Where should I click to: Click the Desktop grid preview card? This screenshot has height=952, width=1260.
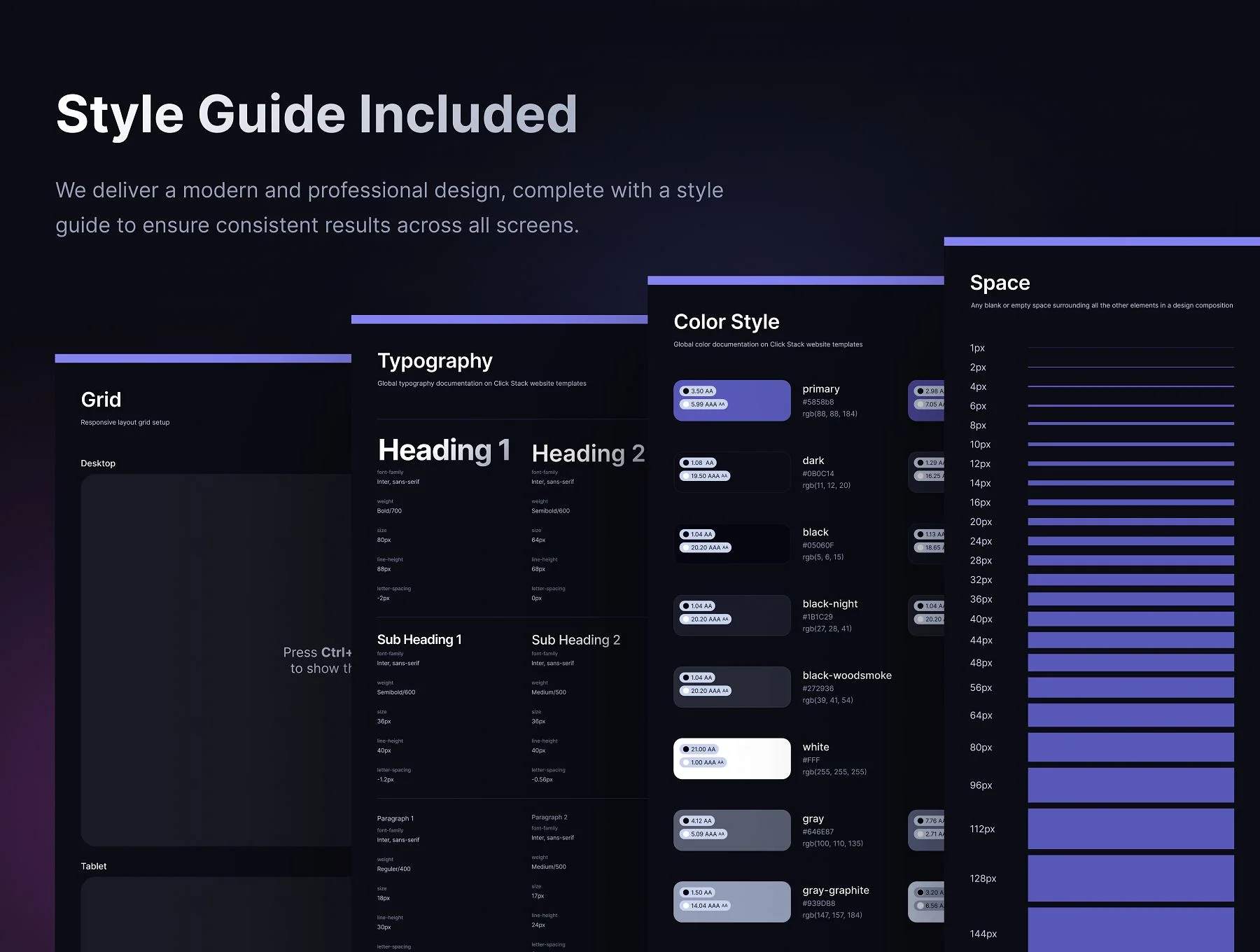[217, 660]
